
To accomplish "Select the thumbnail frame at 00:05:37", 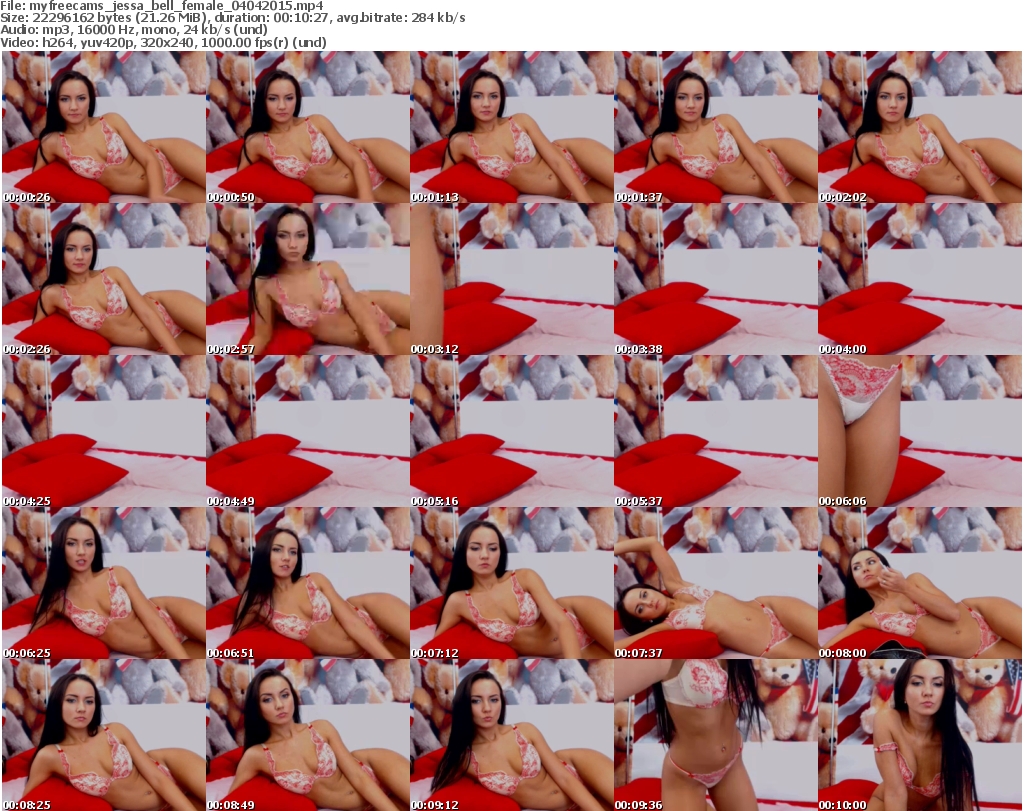I will [x=715, y=432].
